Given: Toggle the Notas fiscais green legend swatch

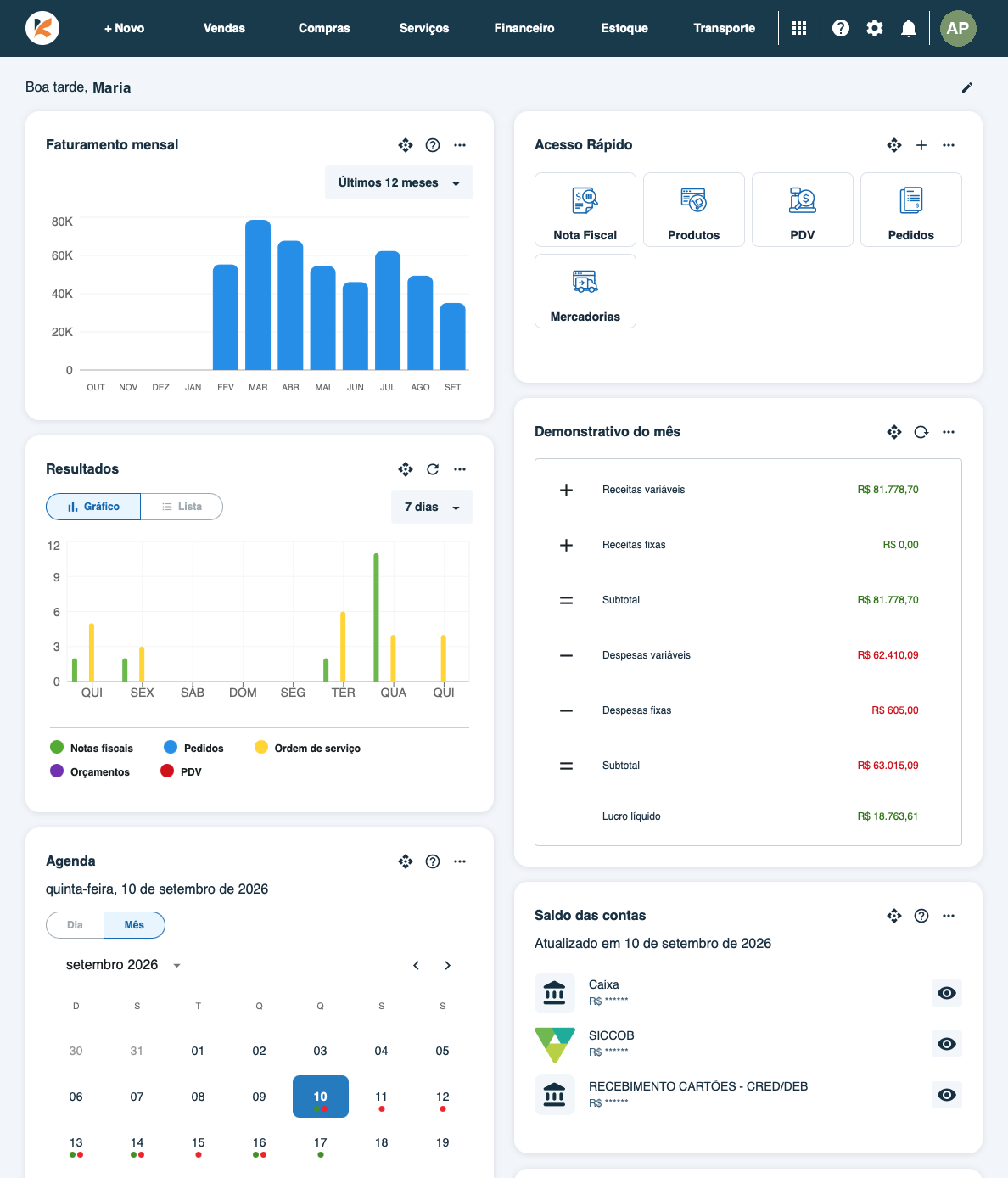Looking at the screenshot, I should coord(57,747).
